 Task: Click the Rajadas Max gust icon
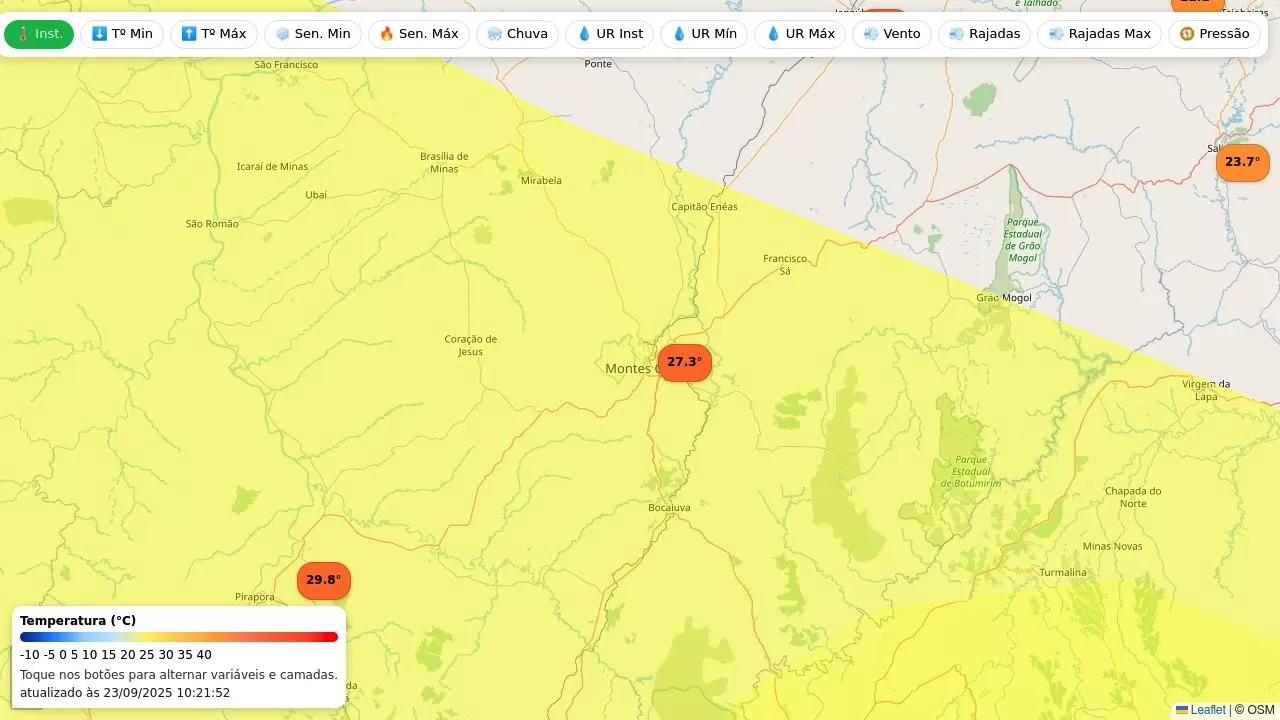[1056, 34]
